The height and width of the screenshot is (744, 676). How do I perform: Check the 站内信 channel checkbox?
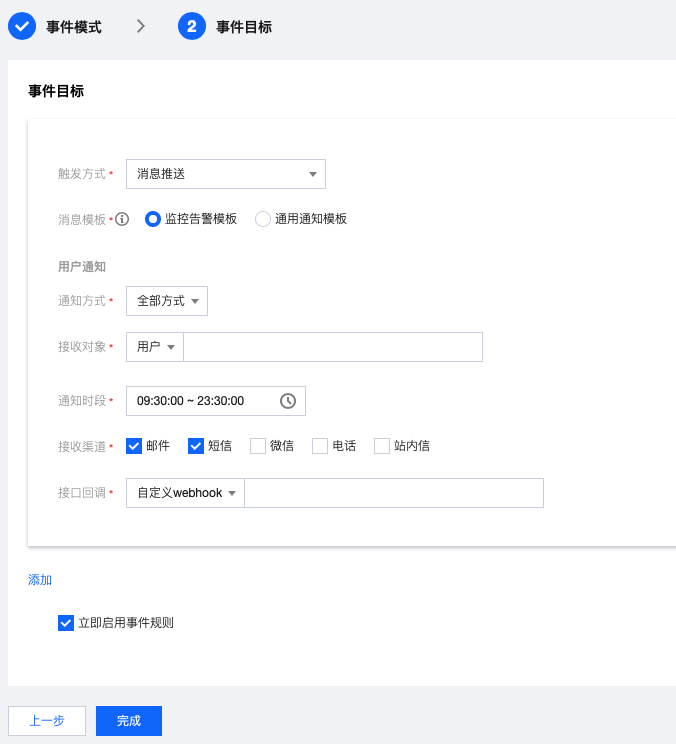point(382,446)
